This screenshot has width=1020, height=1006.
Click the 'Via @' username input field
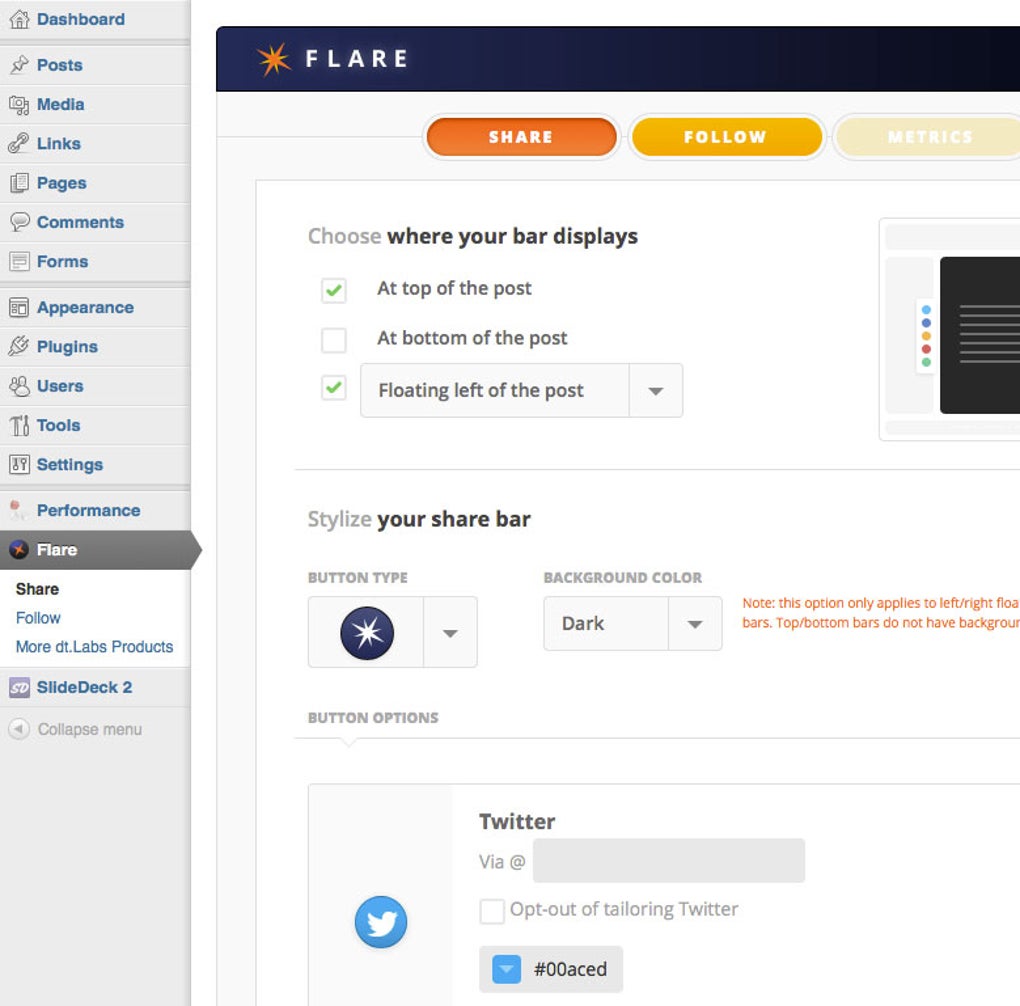pos(668,860)
